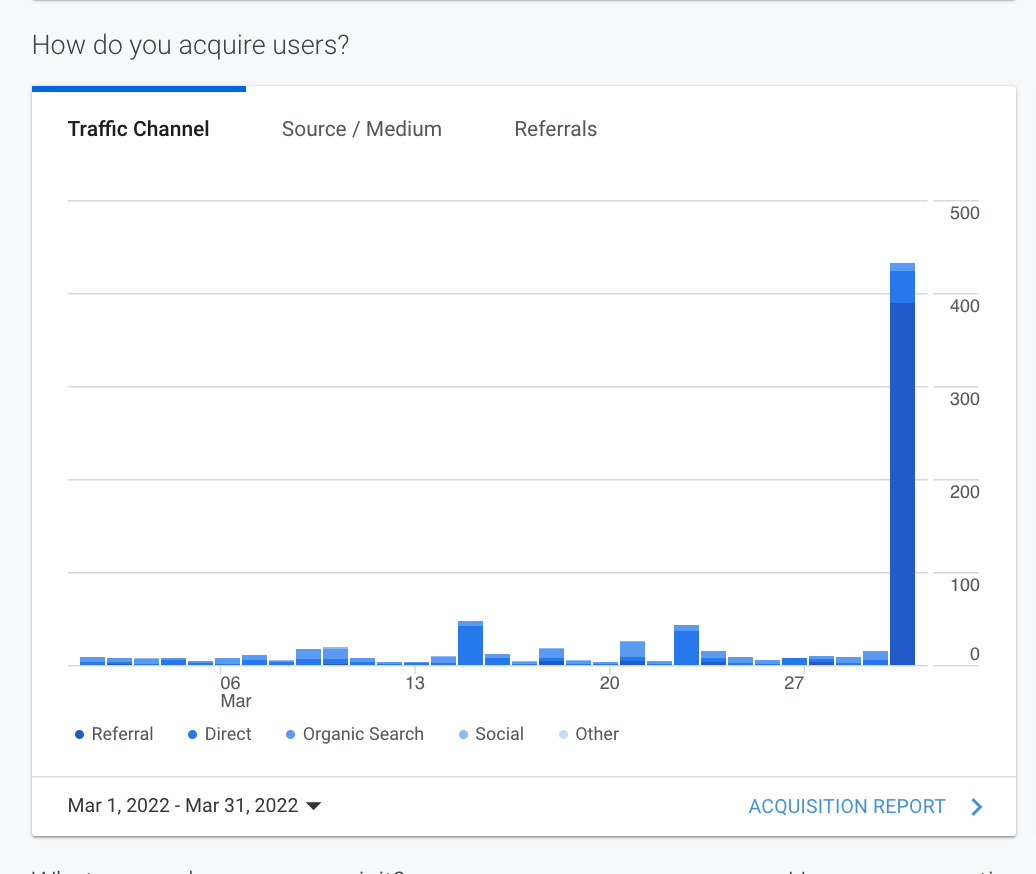The width and height of the screenshot is (1036, 874).
Task: Switch to the Traffic Channel tab
Action: (x=138, y=129)
